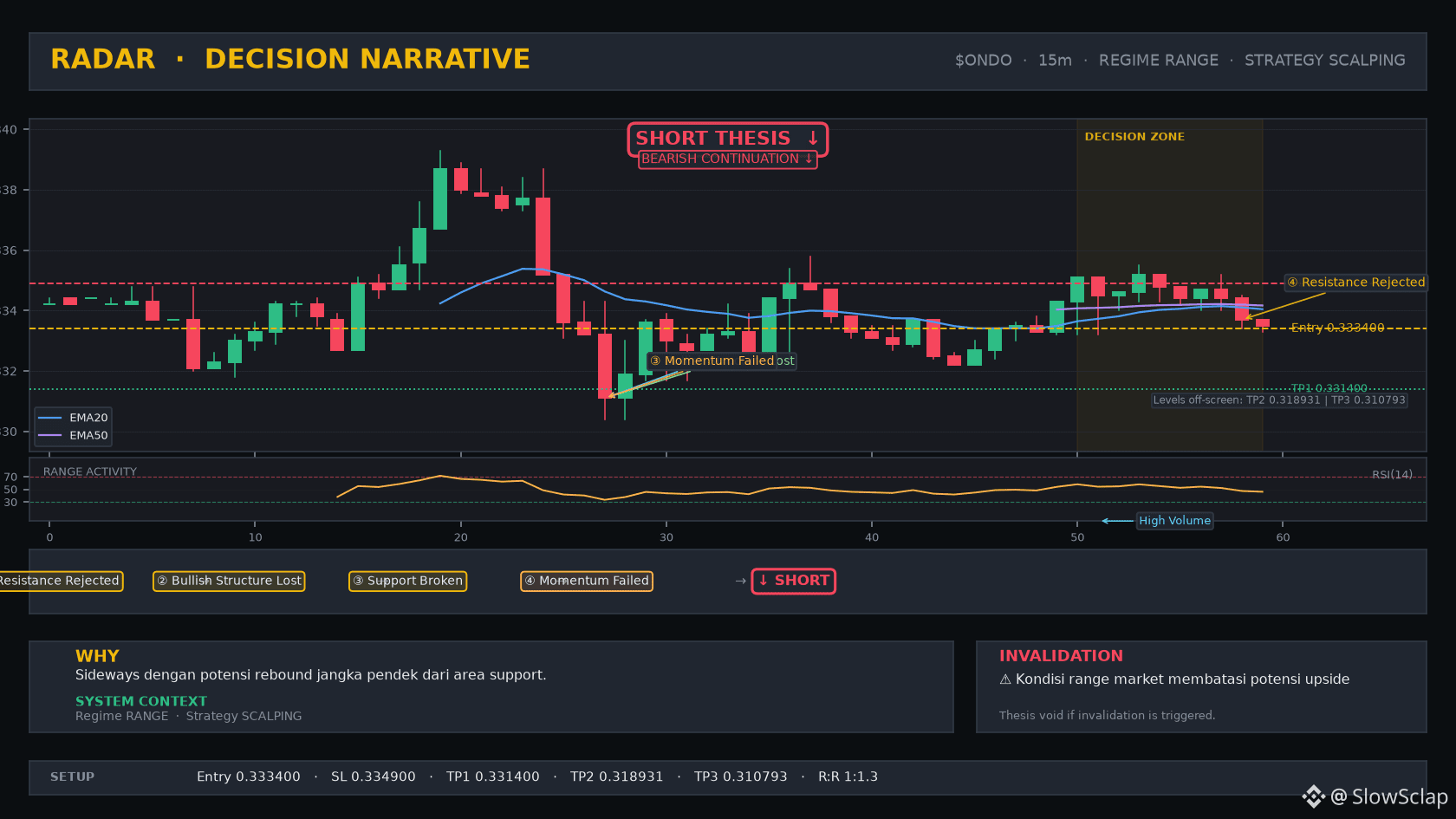Screen dimensions: 1456x819
Task: Click the EMA50 purple legend line
Action: click(50, 435)
